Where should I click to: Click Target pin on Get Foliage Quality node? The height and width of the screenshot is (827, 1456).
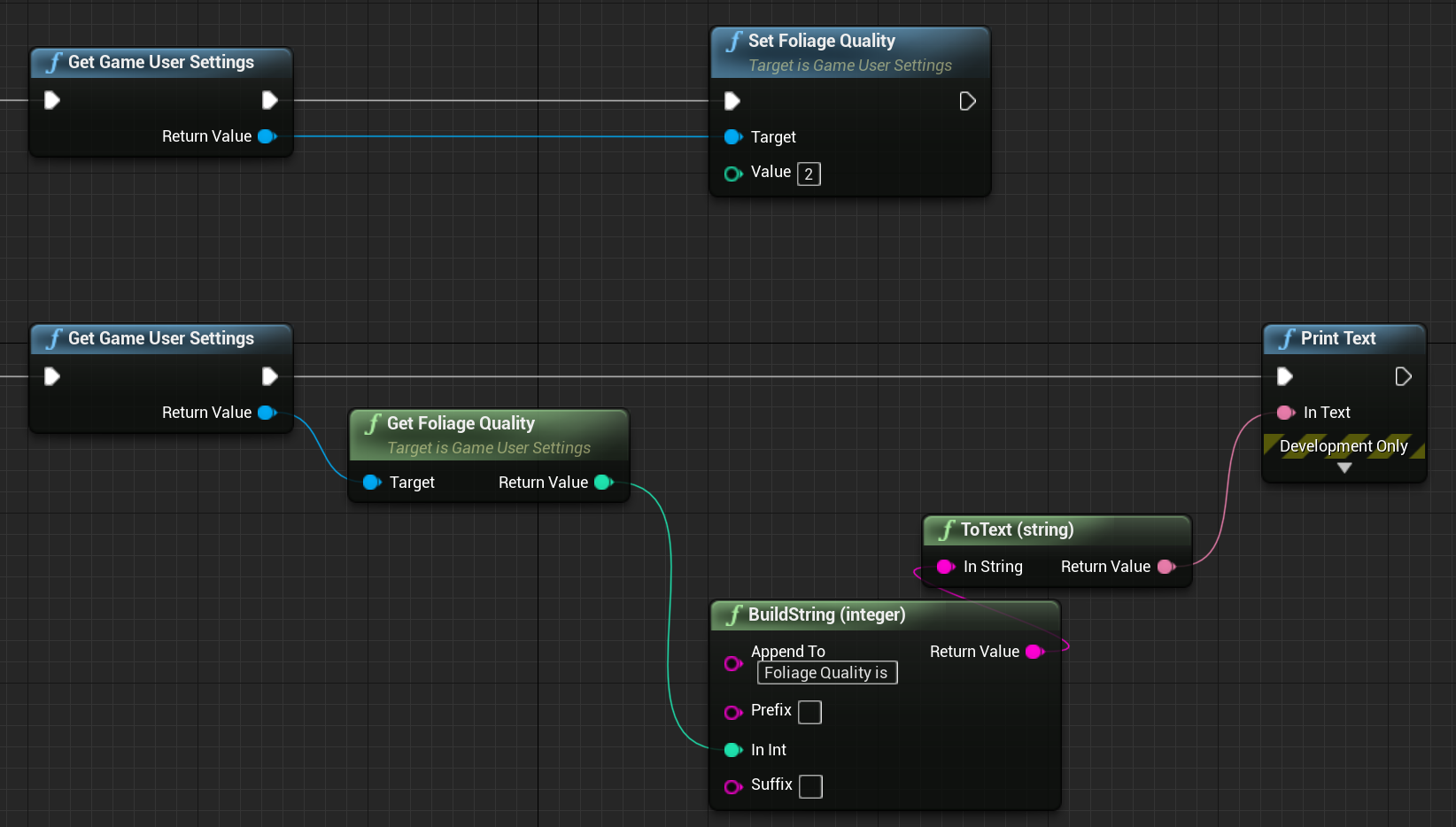click(x=372, y=483)
